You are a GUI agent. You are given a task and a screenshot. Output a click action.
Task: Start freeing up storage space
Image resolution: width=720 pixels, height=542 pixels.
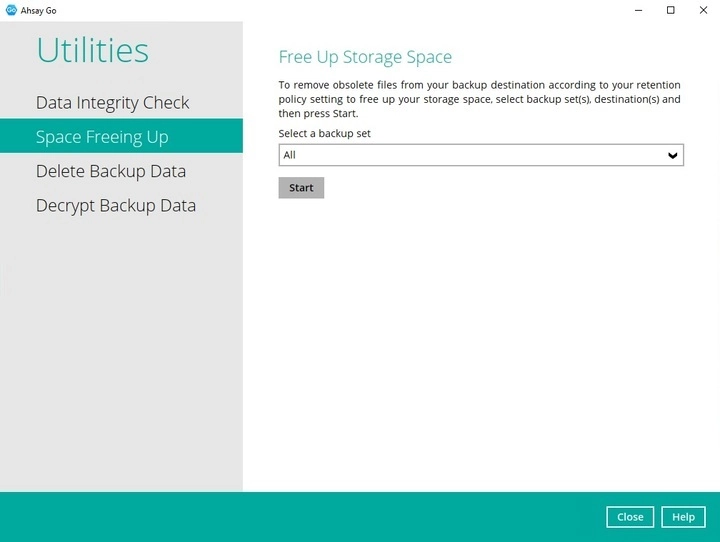[301, 188]
